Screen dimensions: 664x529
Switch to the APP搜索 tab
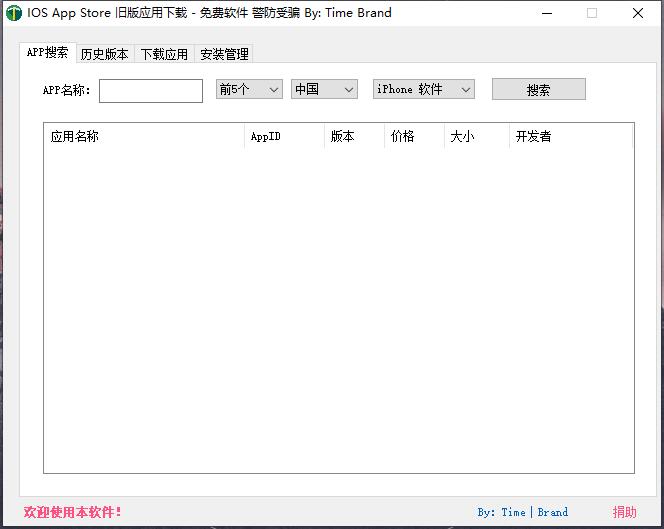pos(47,53)
